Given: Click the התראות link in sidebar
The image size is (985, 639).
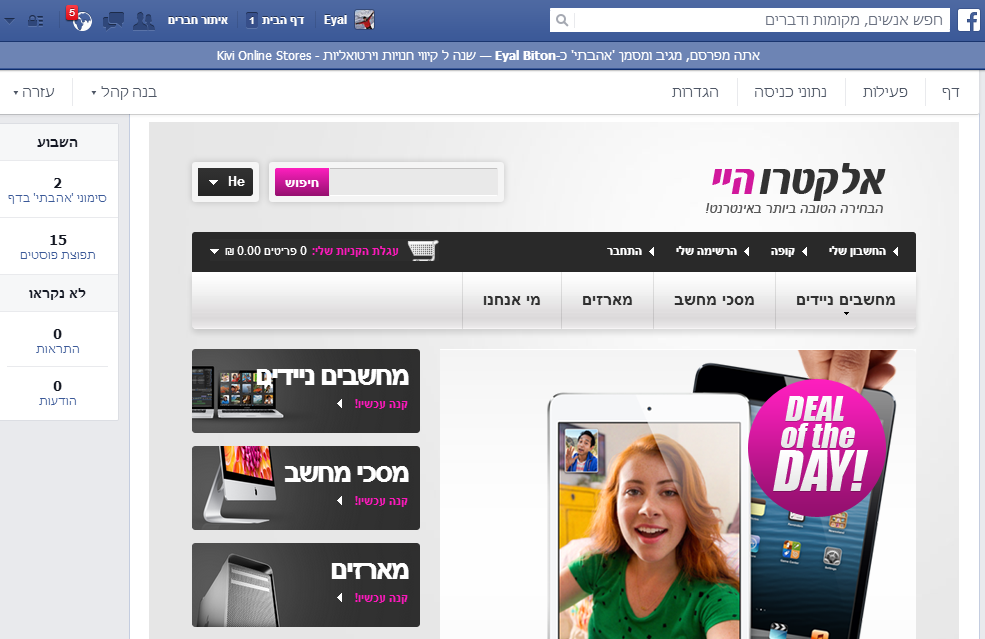Looking at the screenshot, I should [x=58, y=349].
